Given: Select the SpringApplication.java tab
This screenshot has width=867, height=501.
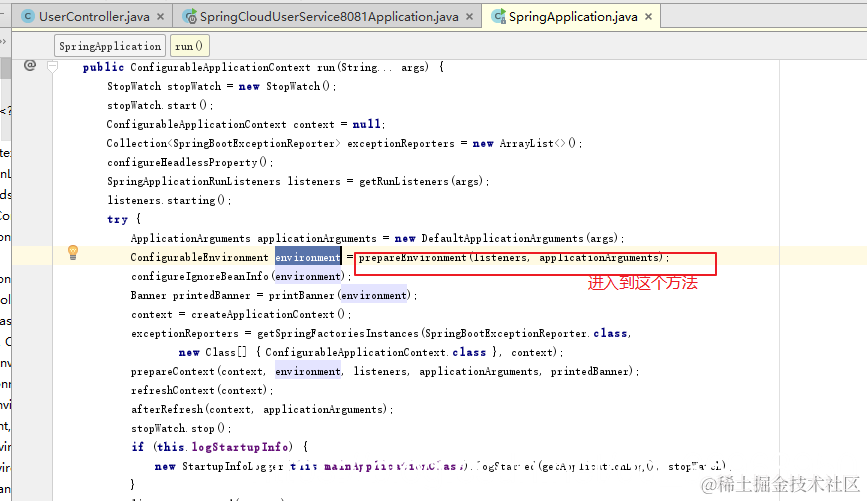Looking at the screenshot, I should coord(571,17).
